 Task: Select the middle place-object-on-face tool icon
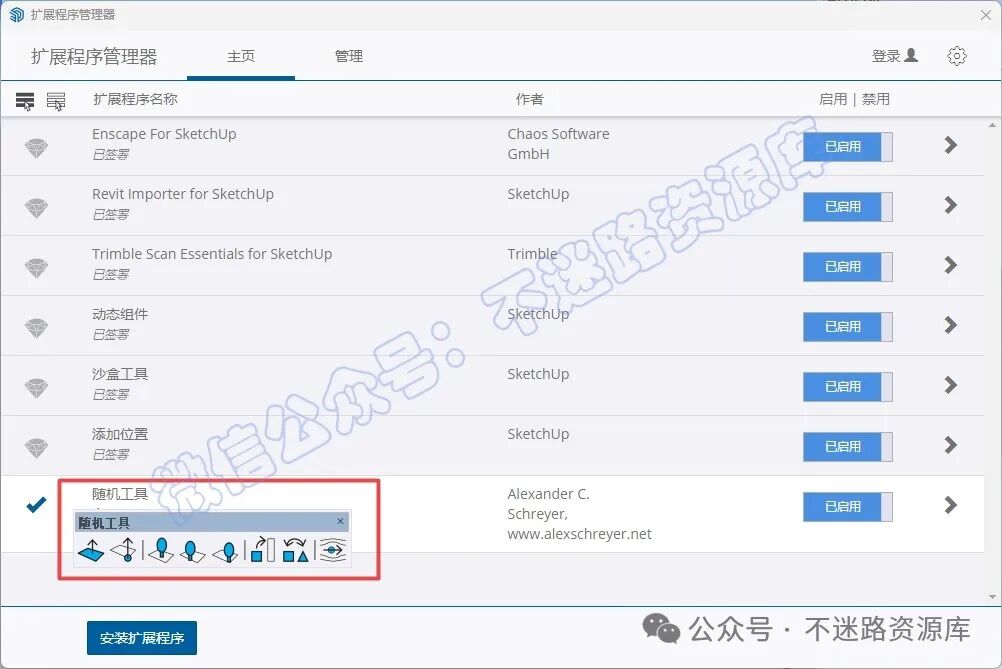(192, 550)
